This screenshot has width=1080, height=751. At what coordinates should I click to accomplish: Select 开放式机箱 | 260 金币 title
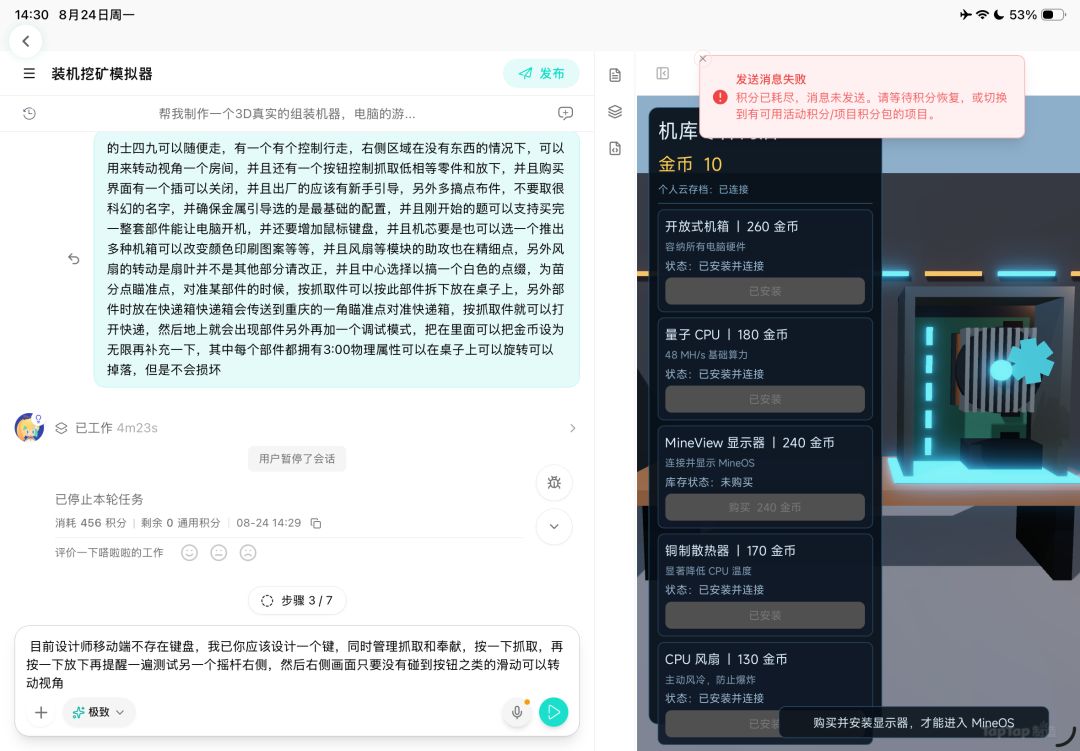point(731,227)
